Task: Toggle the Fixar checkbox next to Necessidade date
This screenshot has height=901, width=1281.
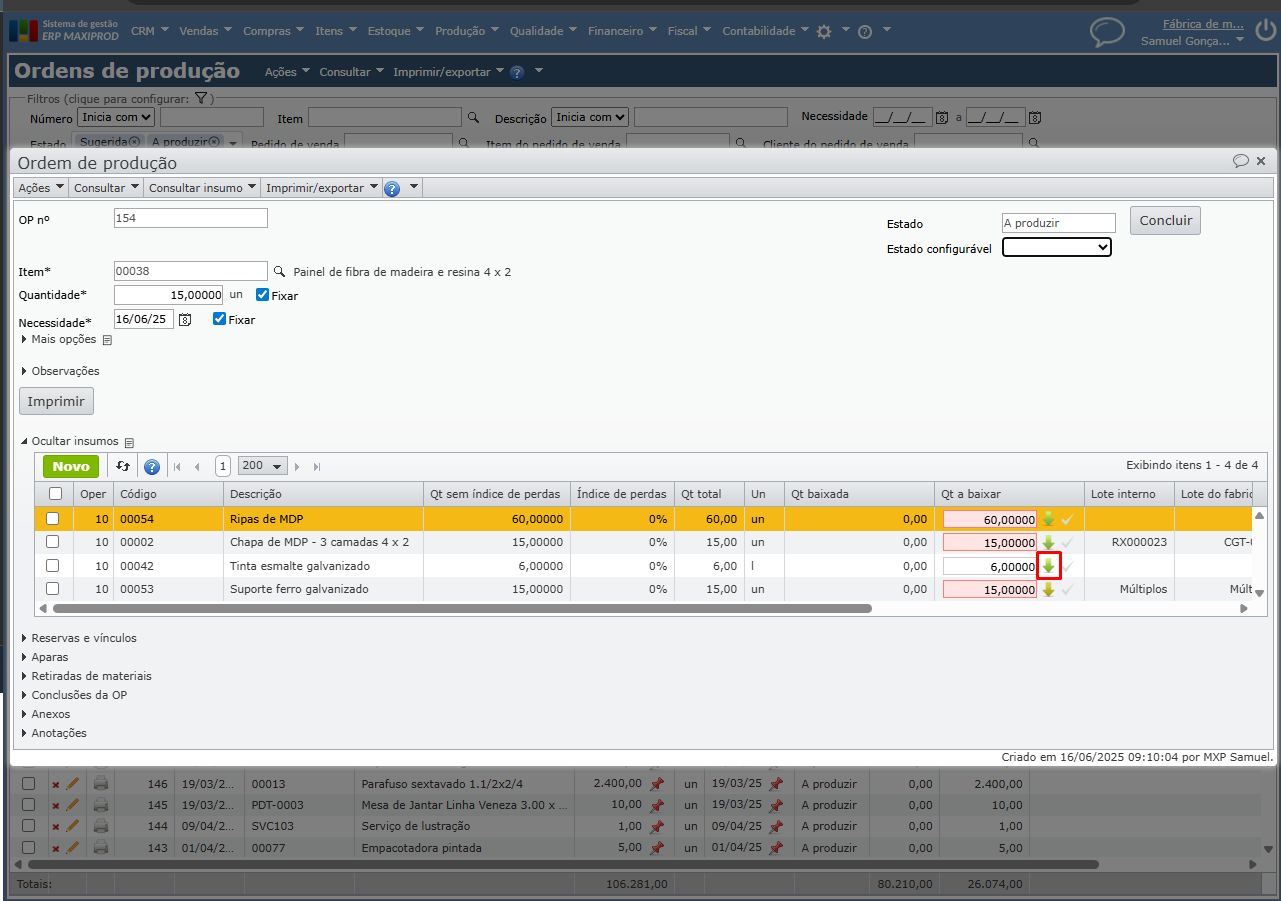Action: pyautogui.click(x=219, y=319)
